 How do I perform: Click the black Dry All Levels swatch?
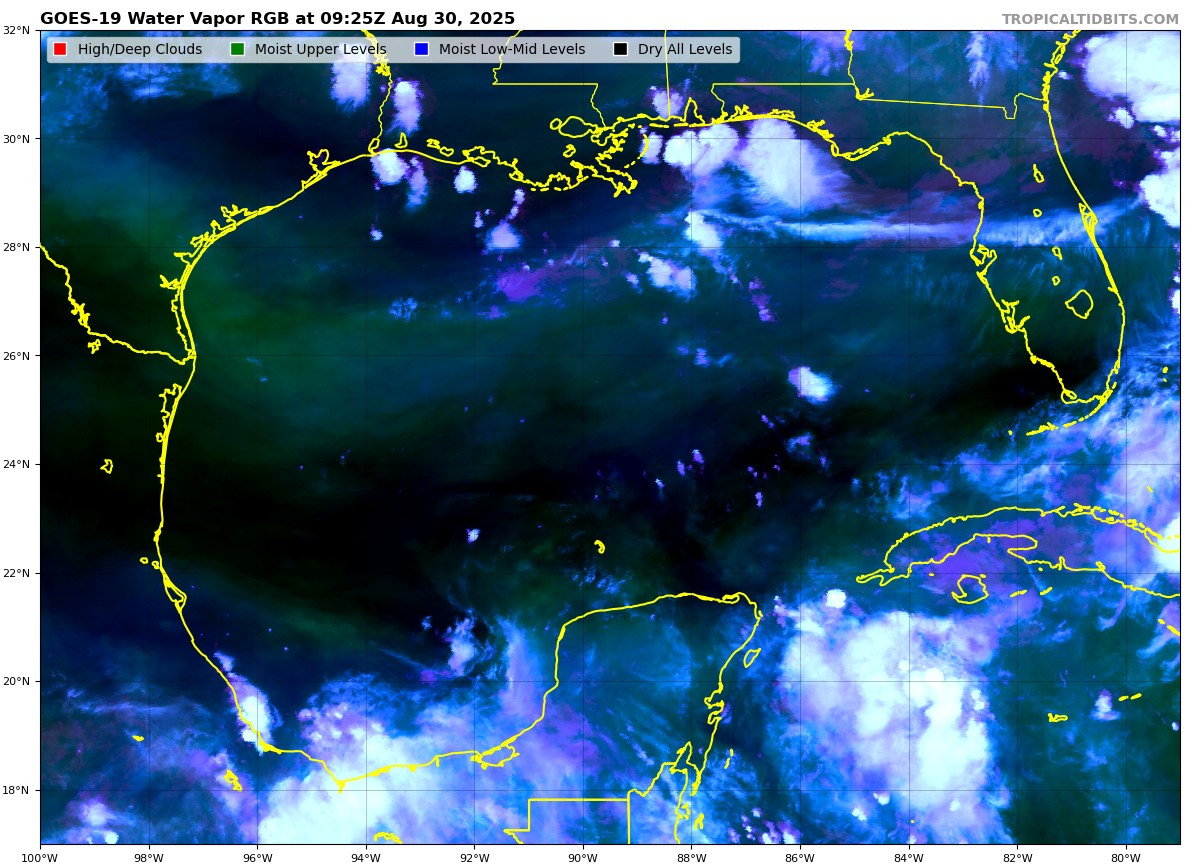pyautogui.click(x=620, y=49)
